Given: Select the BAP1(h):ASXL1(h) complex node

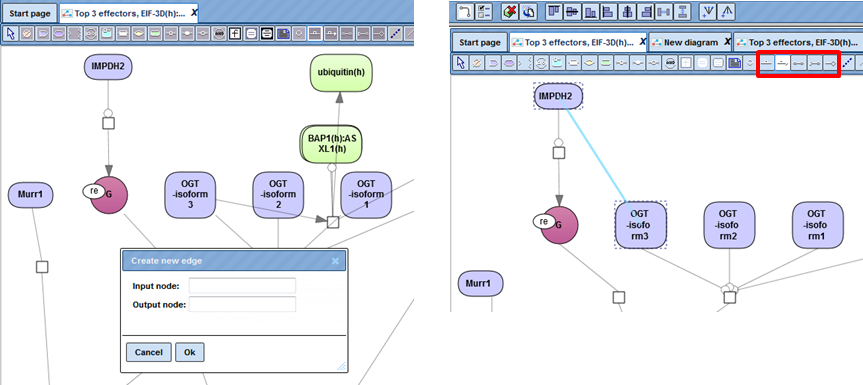Looking at the screenshot, I should point(332,144).
